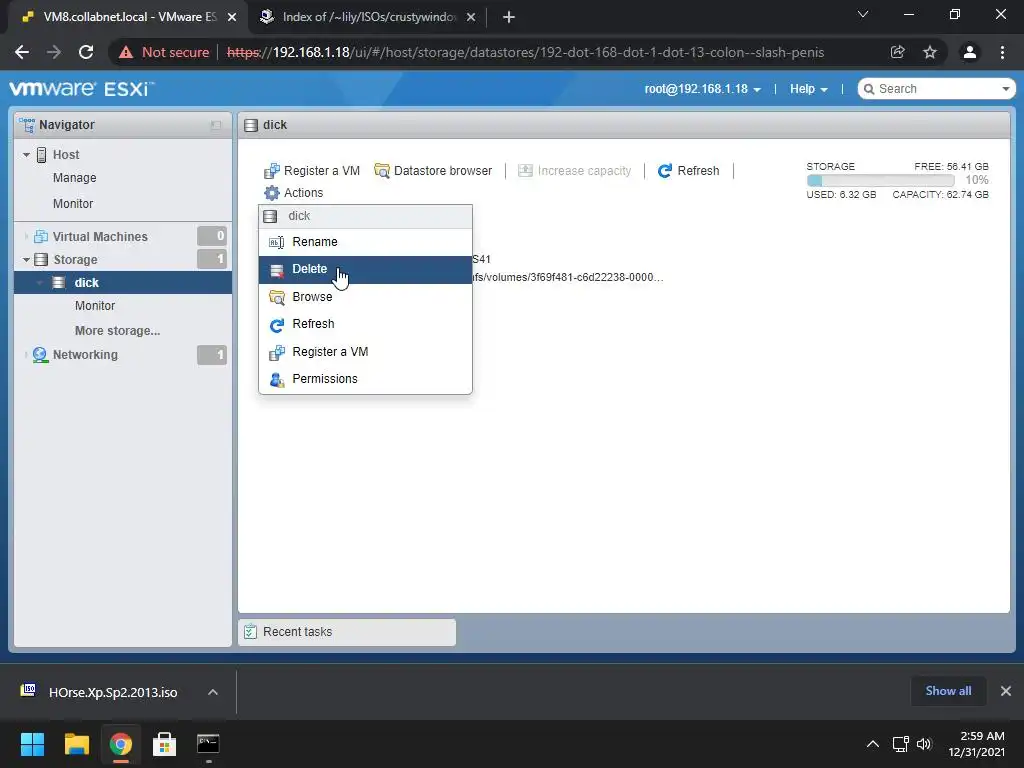Image resolution: width=1024 pixels, height=768 pixels.
Task: Click the Chrome taskbar icon
Action: click(x=121, y=744)
